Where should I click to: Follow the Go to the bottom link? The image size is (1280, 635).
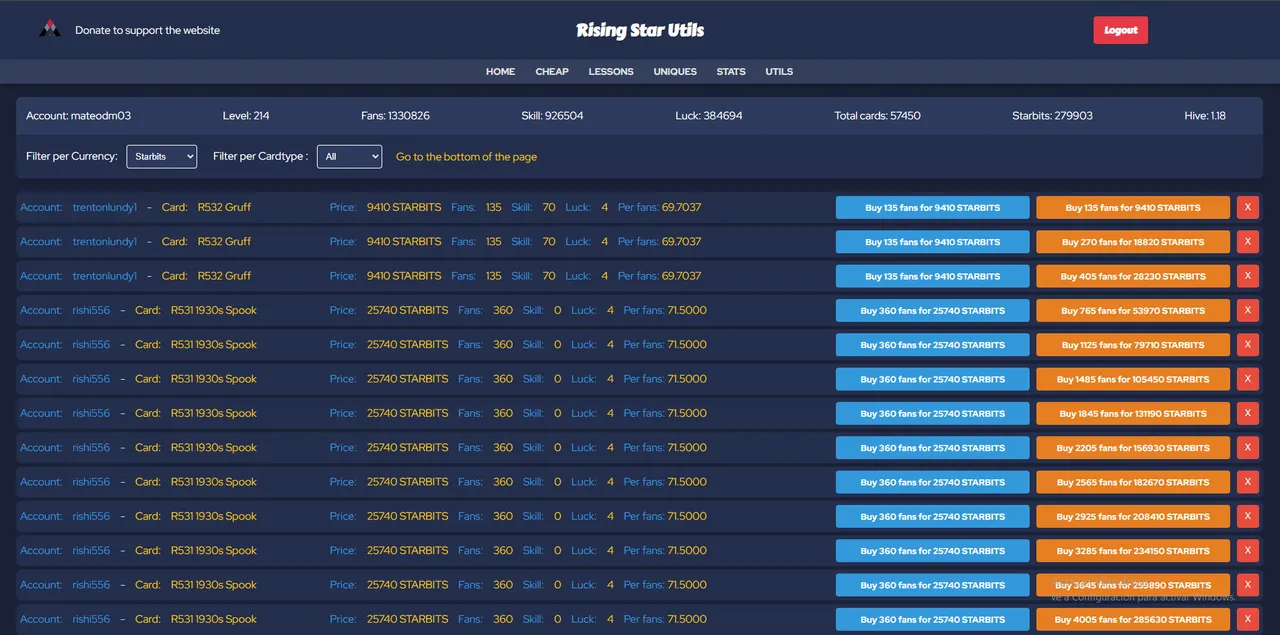pyautogui.click(x=466, y=157)
